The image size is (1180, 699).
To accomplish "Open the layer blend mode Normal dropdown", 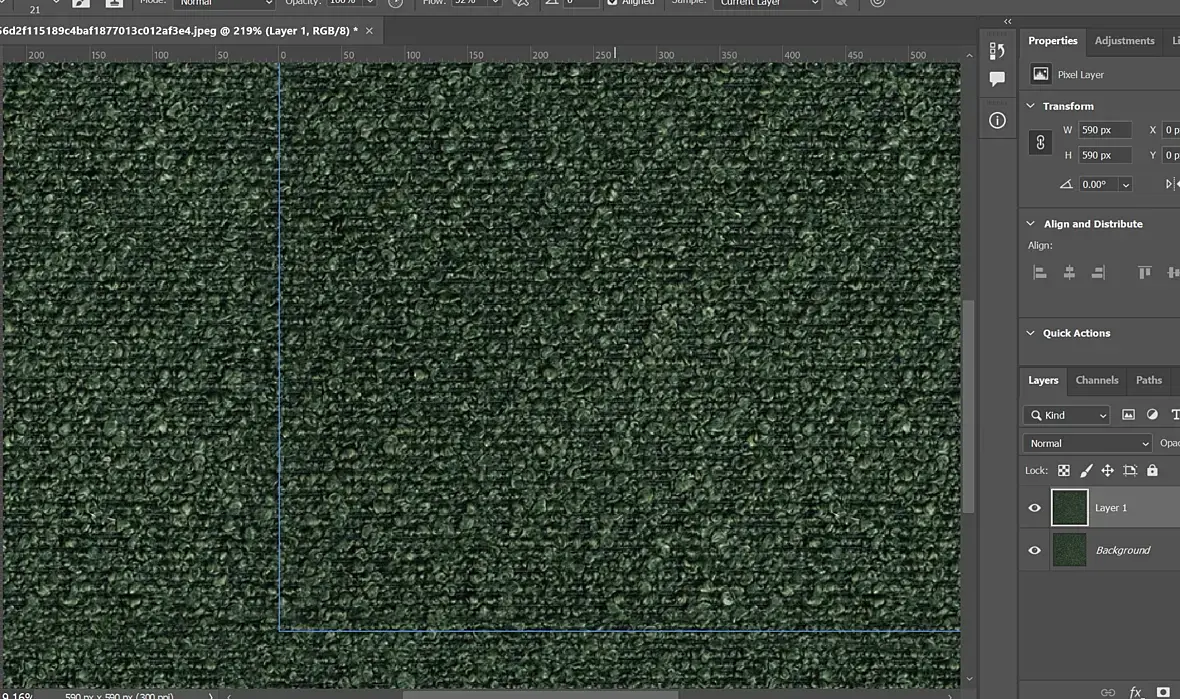I will point(1087,443).
